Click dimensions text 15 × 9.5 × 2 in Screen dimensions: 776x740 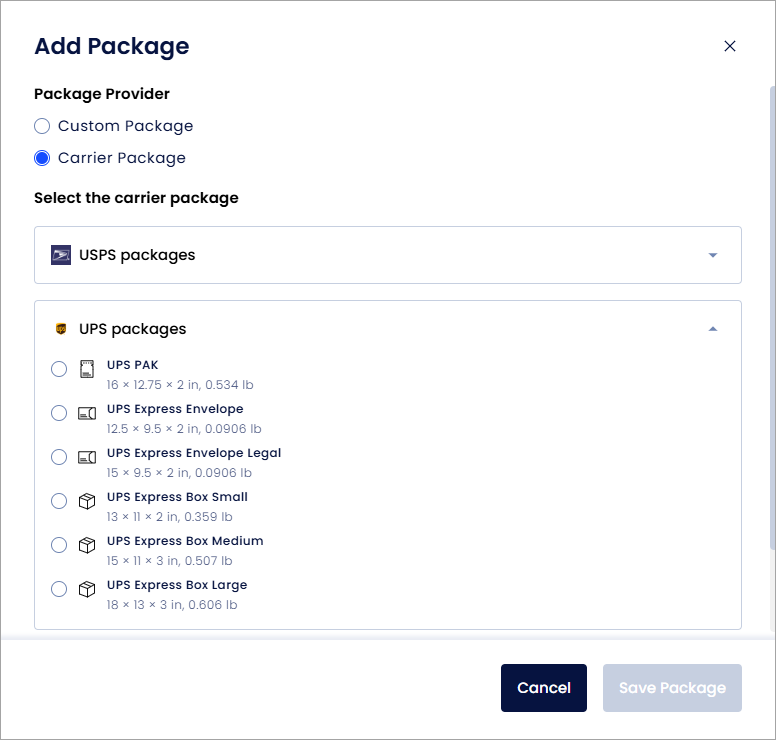(179, 473)
